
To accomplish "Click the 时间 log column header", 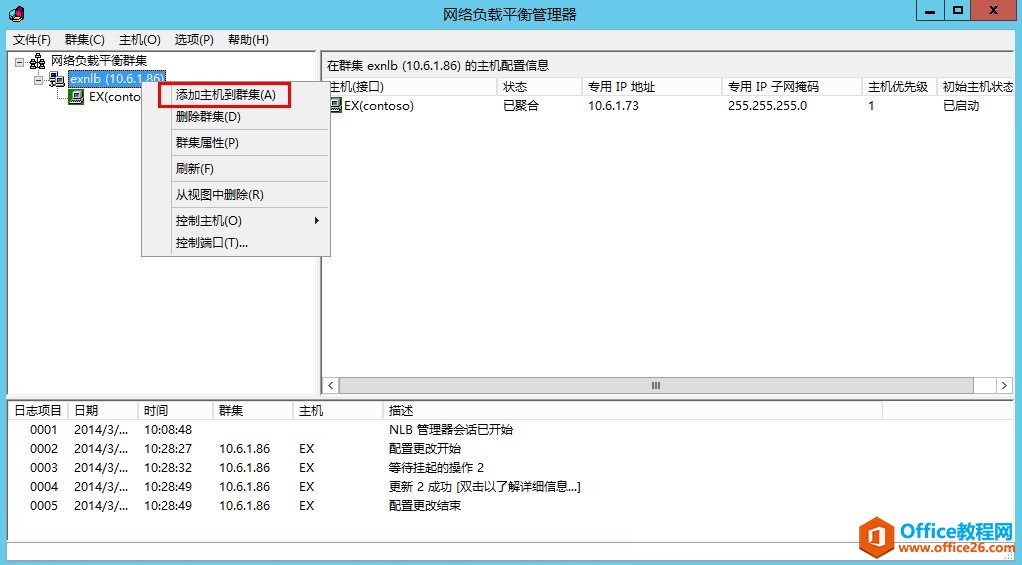I will pos(175,411).
